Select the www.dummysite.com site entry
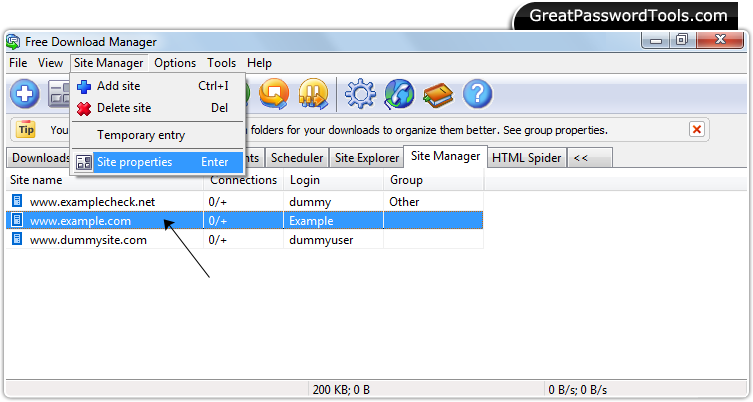This screenshot has width=753, height=402. click(244, 240)
